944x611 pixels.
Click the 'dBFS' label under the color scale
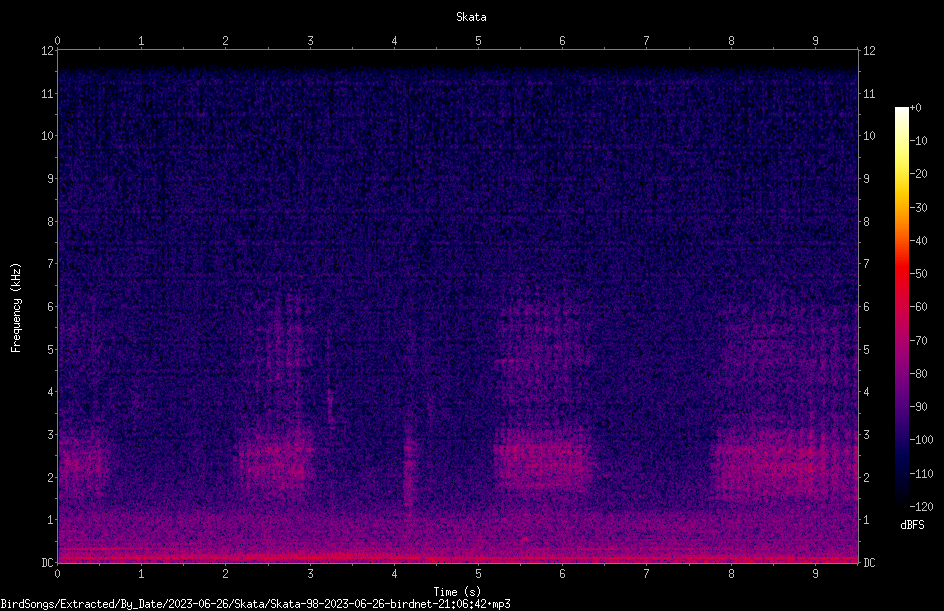point(912,525)
